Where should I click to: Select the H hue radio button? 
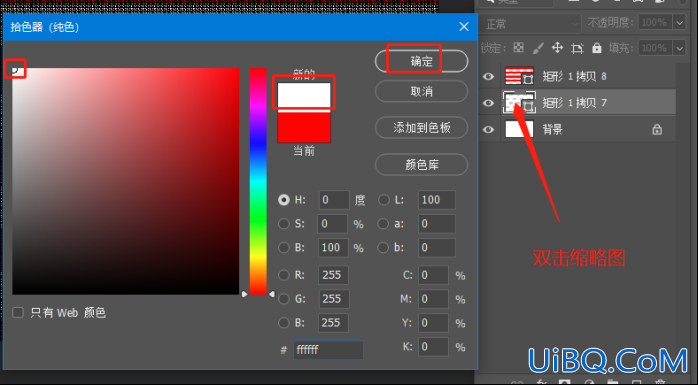[284, 200]
